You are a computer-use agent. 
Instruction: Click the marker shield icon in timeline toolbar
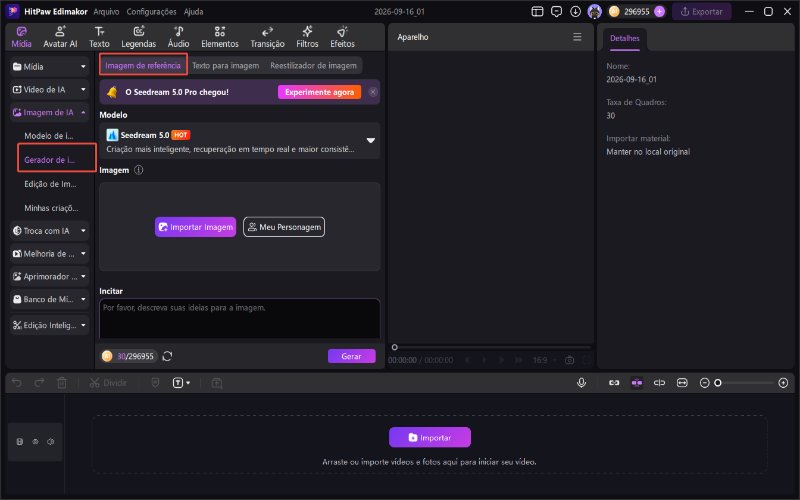[156, 383]
